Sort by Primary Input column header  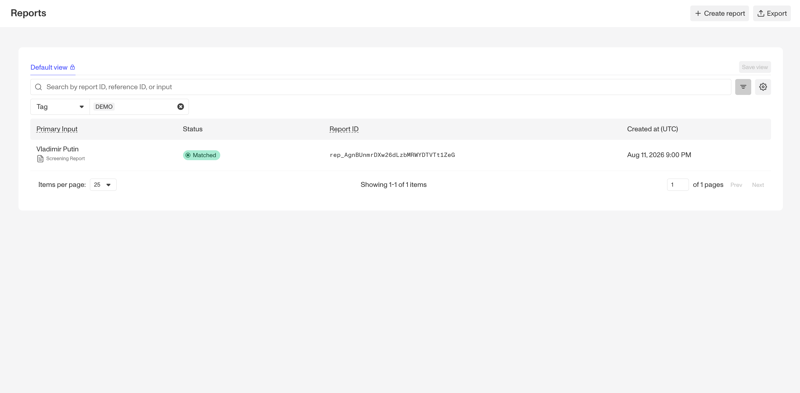[x=57, y=129]
